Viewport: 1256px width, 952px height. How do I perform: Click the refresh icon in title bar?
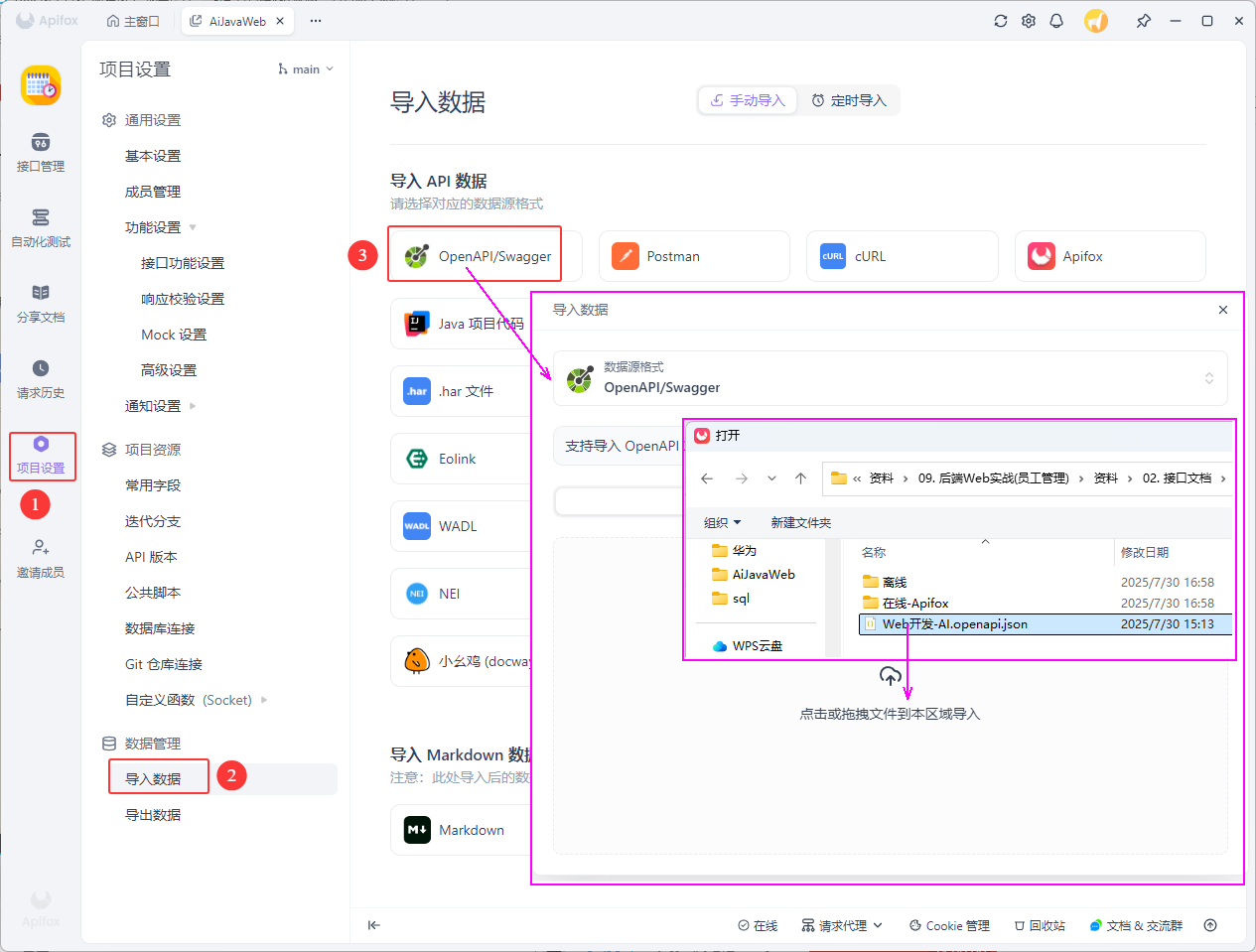(1000, 21)
